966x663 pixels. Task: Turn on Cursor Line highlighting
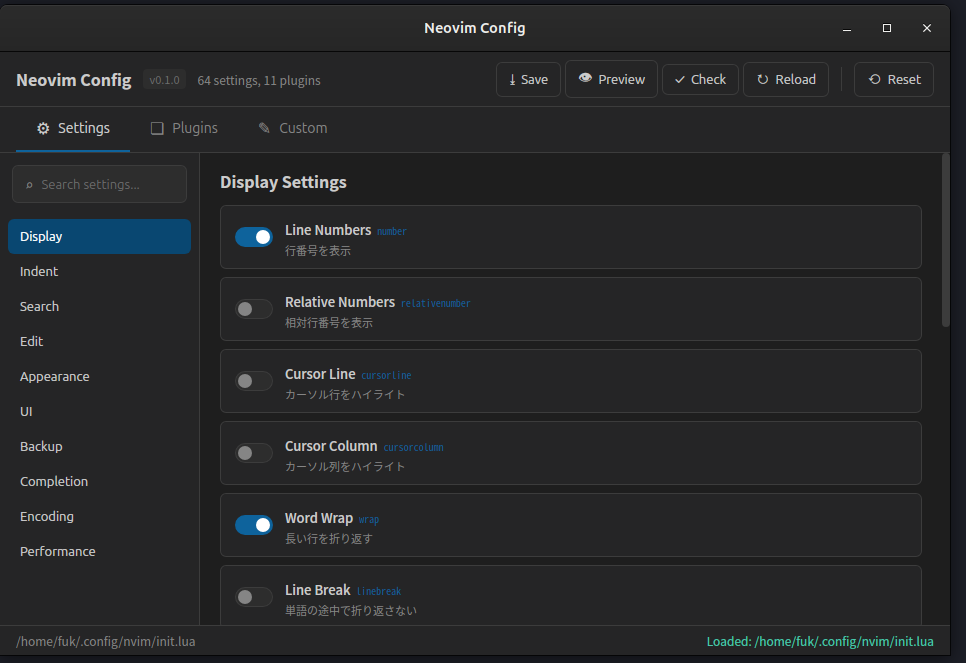tap(254, 381)
